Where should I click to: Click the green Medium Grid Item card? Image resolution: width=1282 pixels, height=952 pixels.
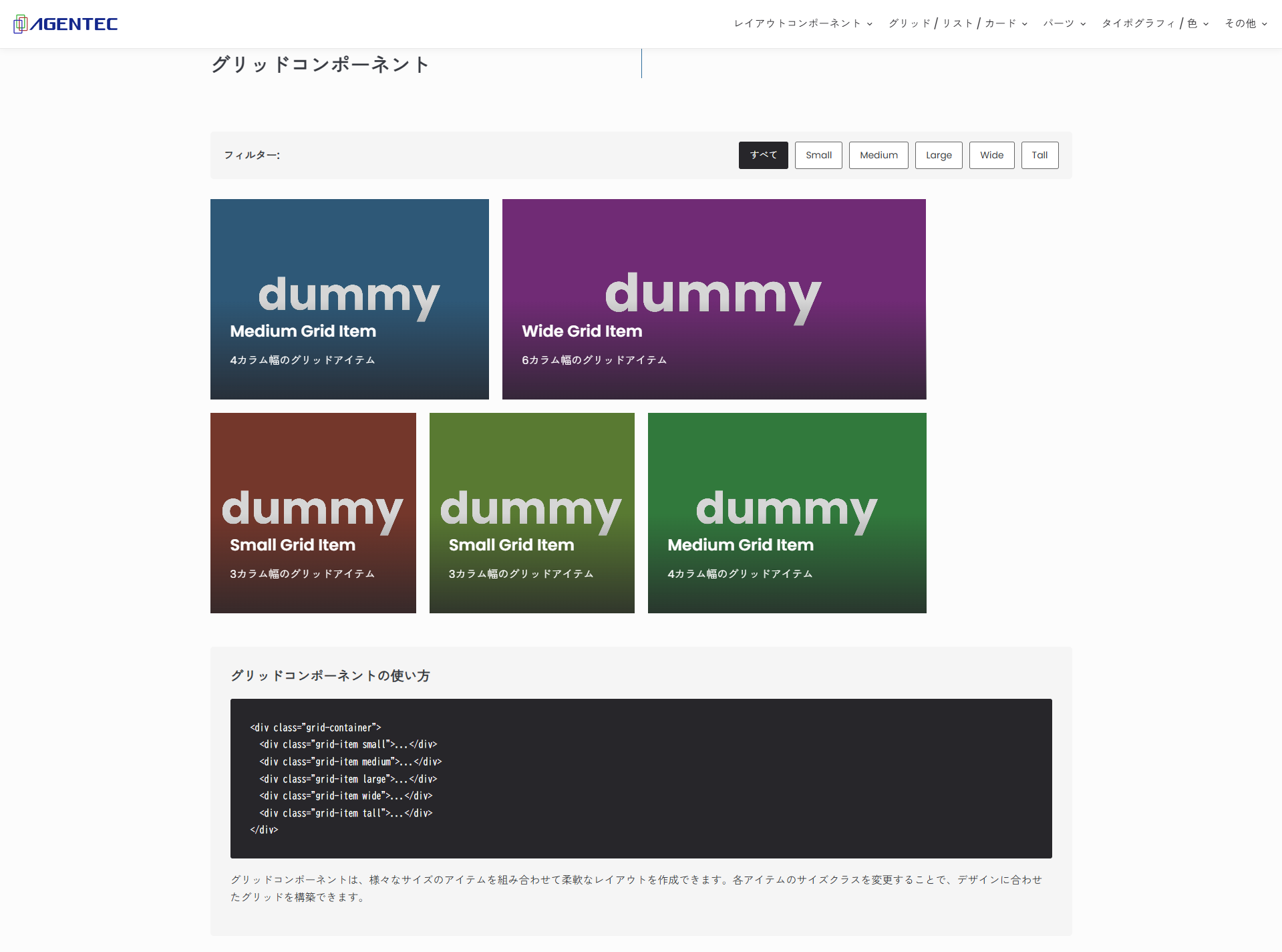point(787,513)
